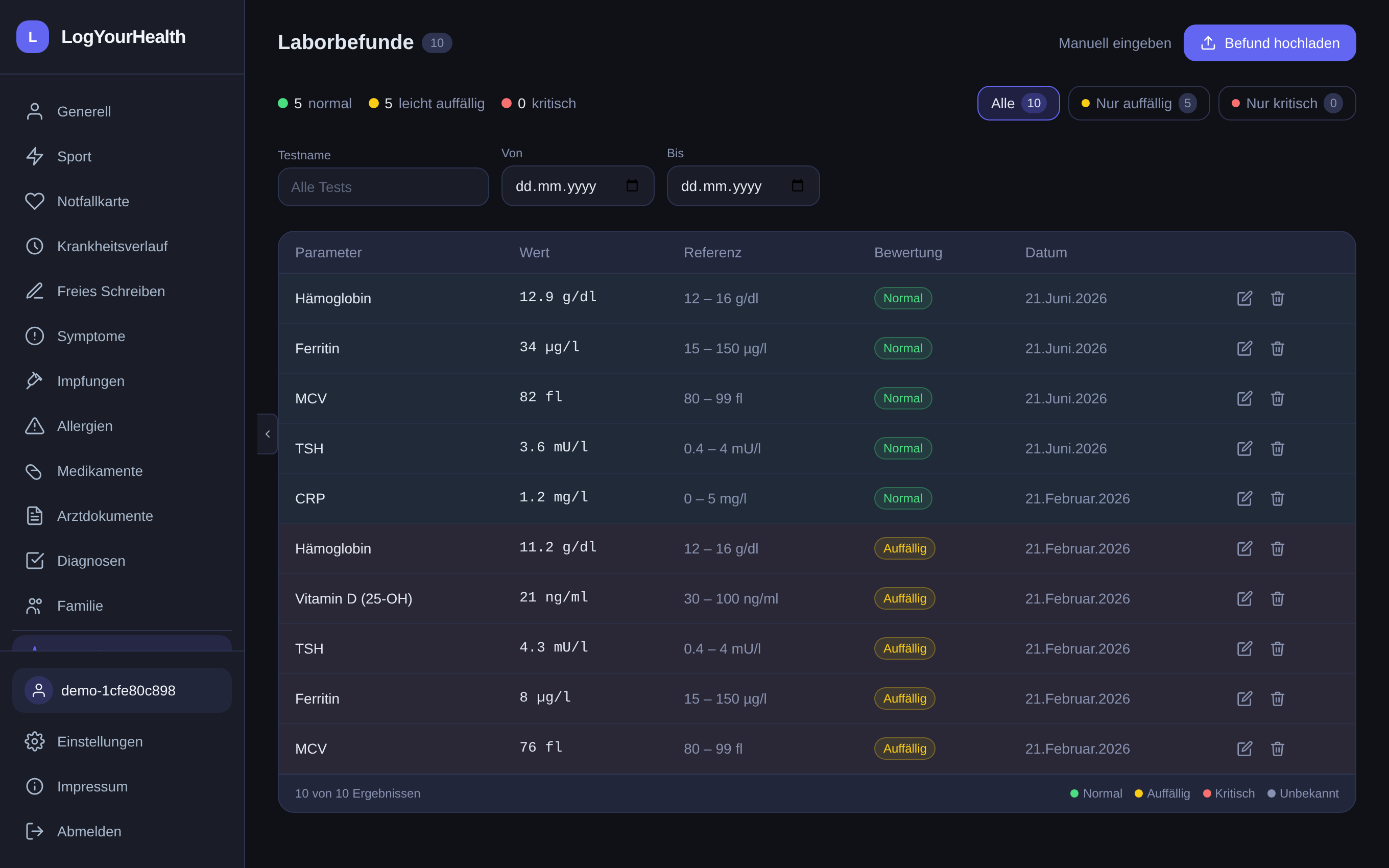
Task: Click the Parameter column header
Action: [x=328, y=252]
